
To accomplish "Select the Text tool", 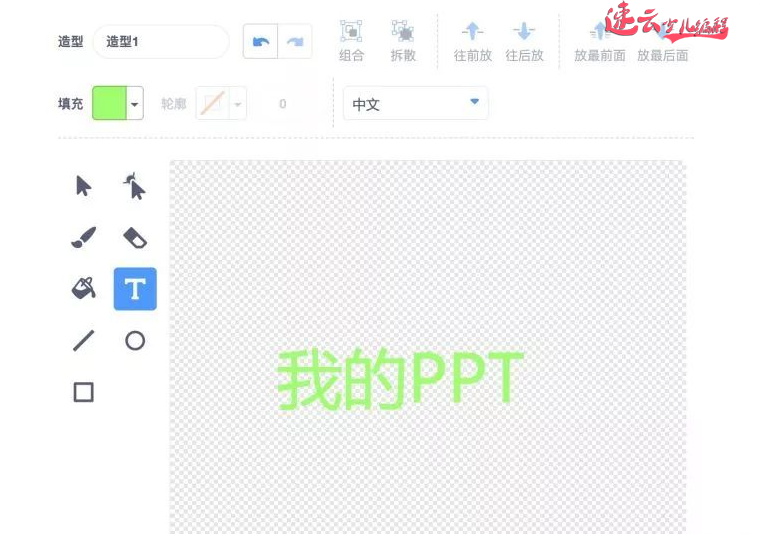I will 135,289.
